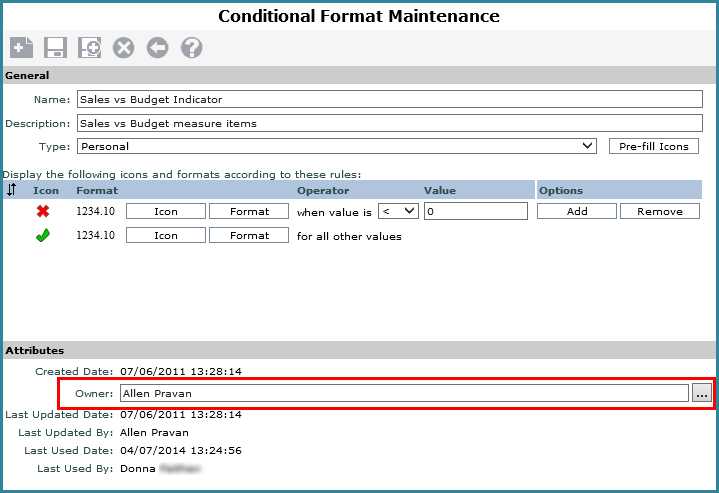Screen dimensions: 719x493
Task: Open the operator dropdown showing less-than
Action: (397, 211)
